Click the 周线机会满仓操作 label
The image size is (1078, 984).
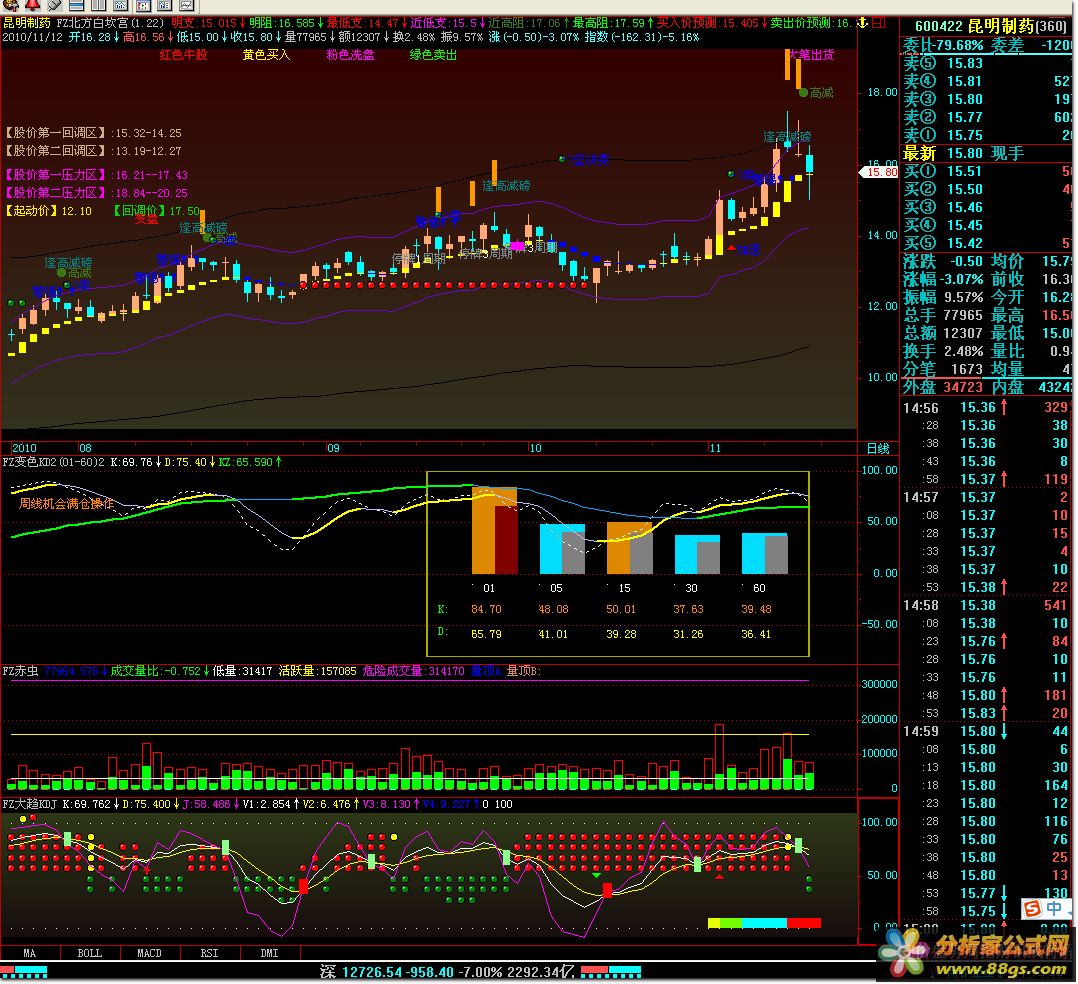[x=66, y=503]
